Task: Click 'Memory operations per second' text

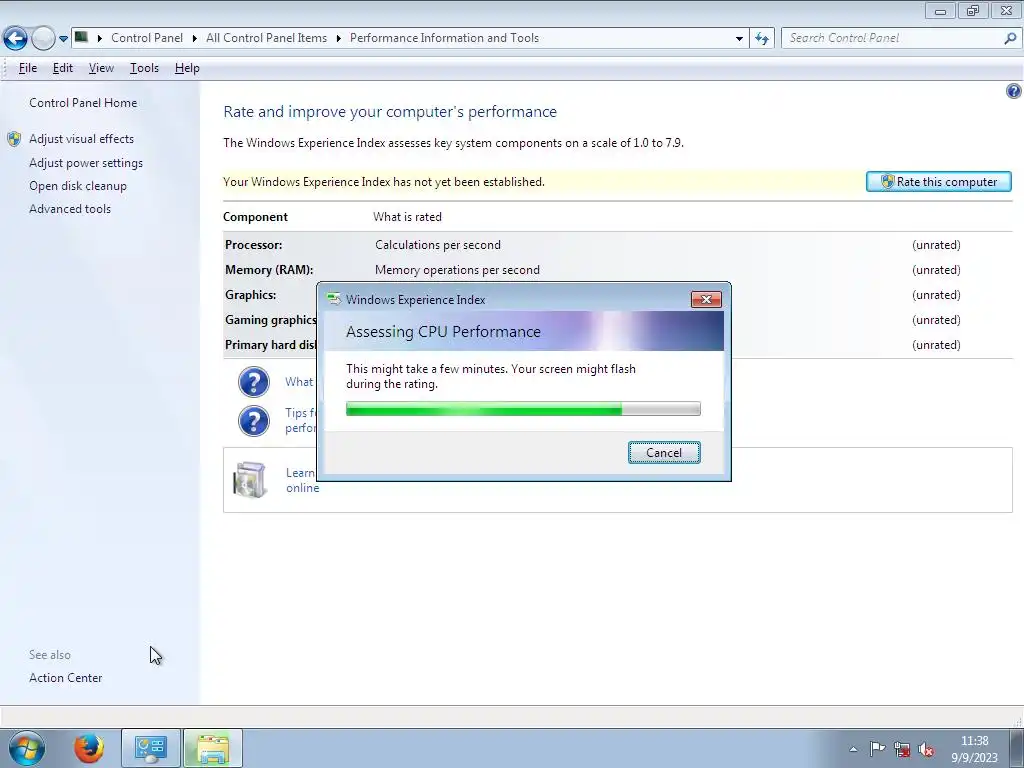Action: 457,270
